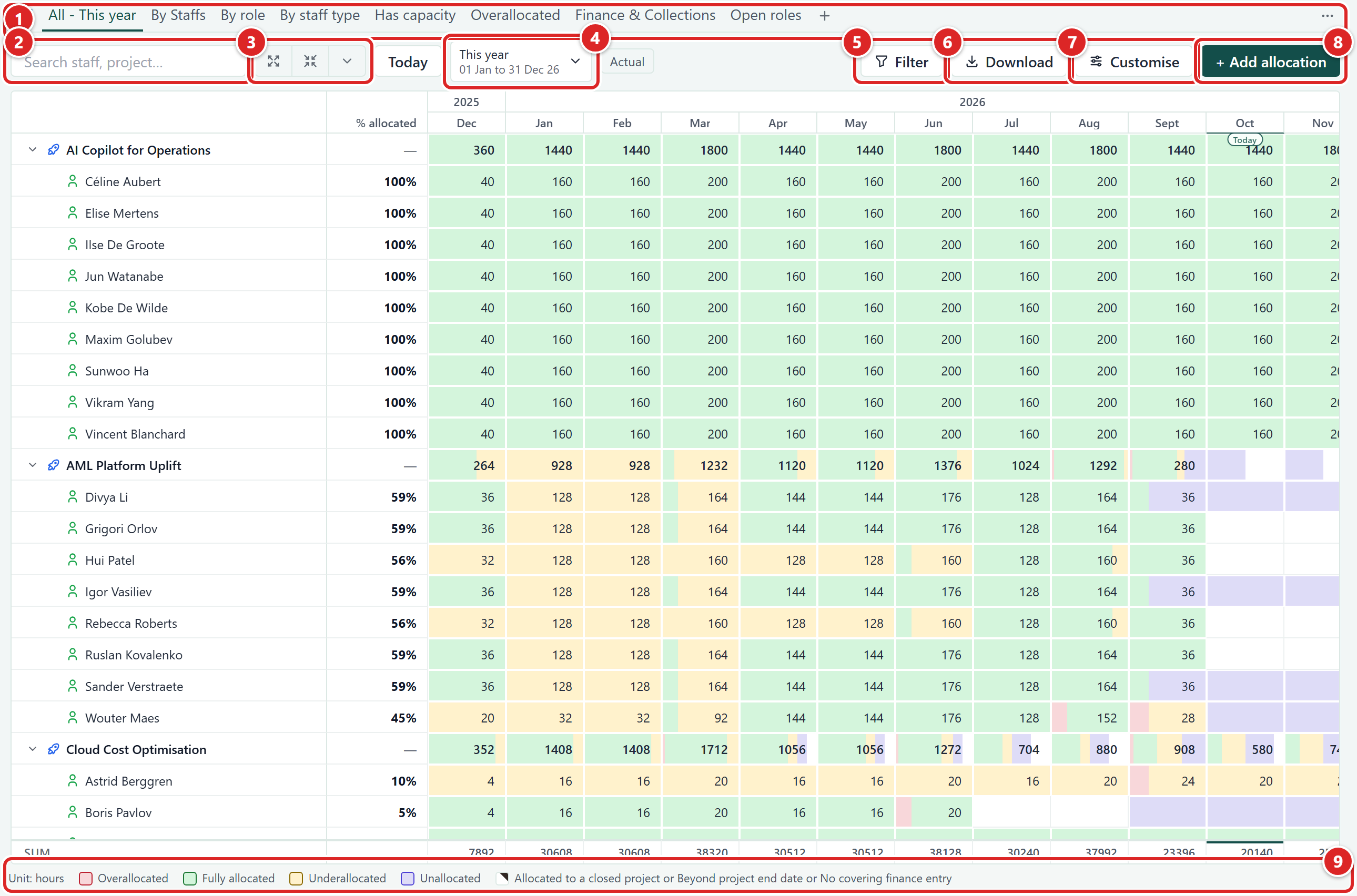1357x896 pixels.
Task: Click the % allocated column header
Action: click(x=386, y=123)
